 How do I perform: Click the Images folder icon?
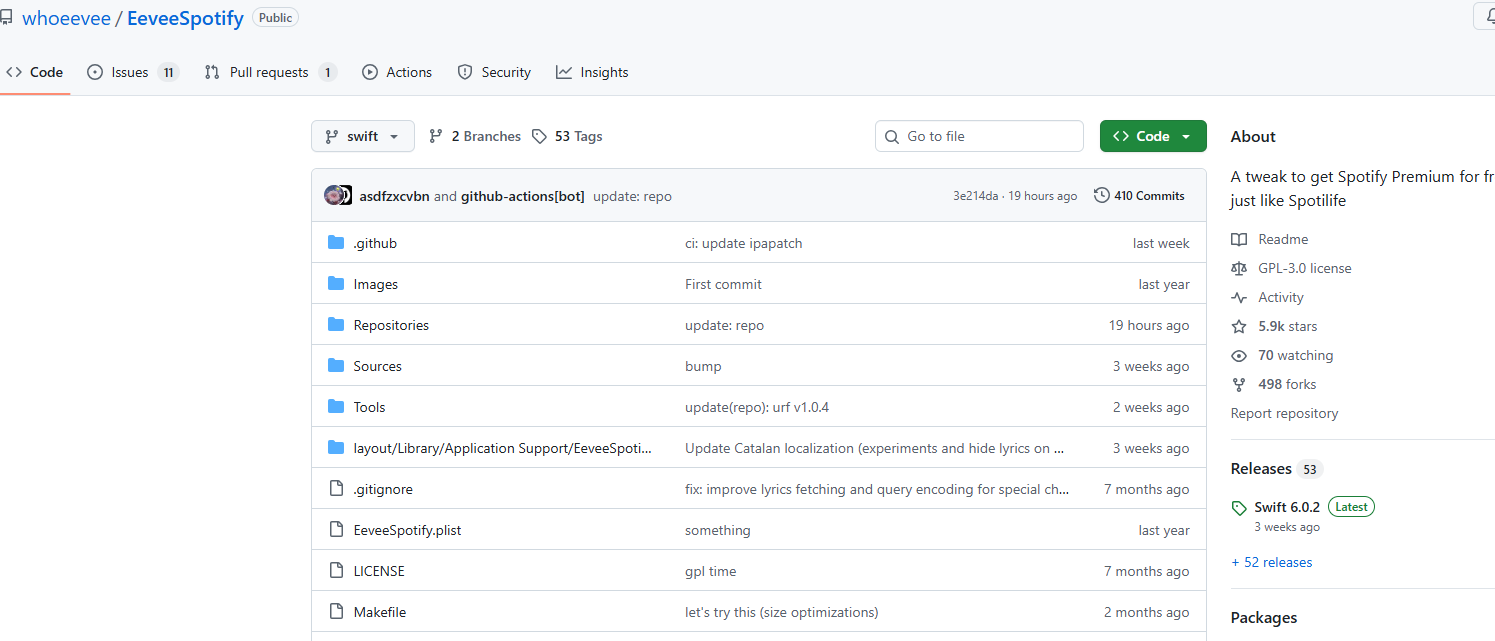(336, 284)
